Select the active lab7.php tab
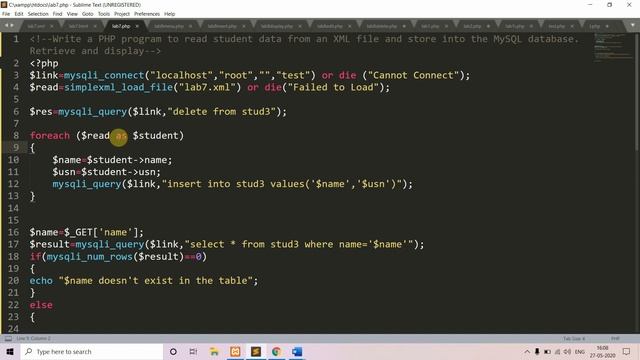 pyautogui.click(x=121, y=26)
